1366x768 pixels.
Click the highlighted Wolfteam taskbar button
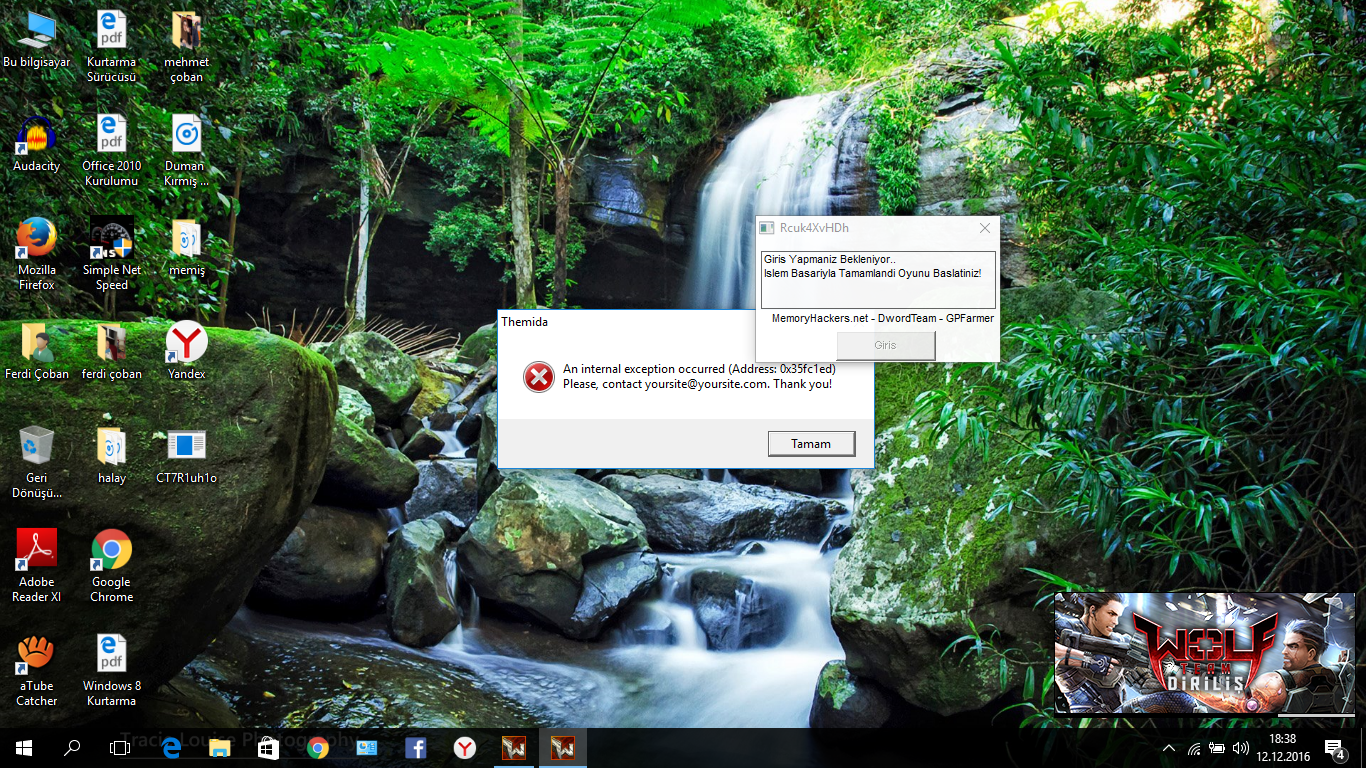(563, 747)
